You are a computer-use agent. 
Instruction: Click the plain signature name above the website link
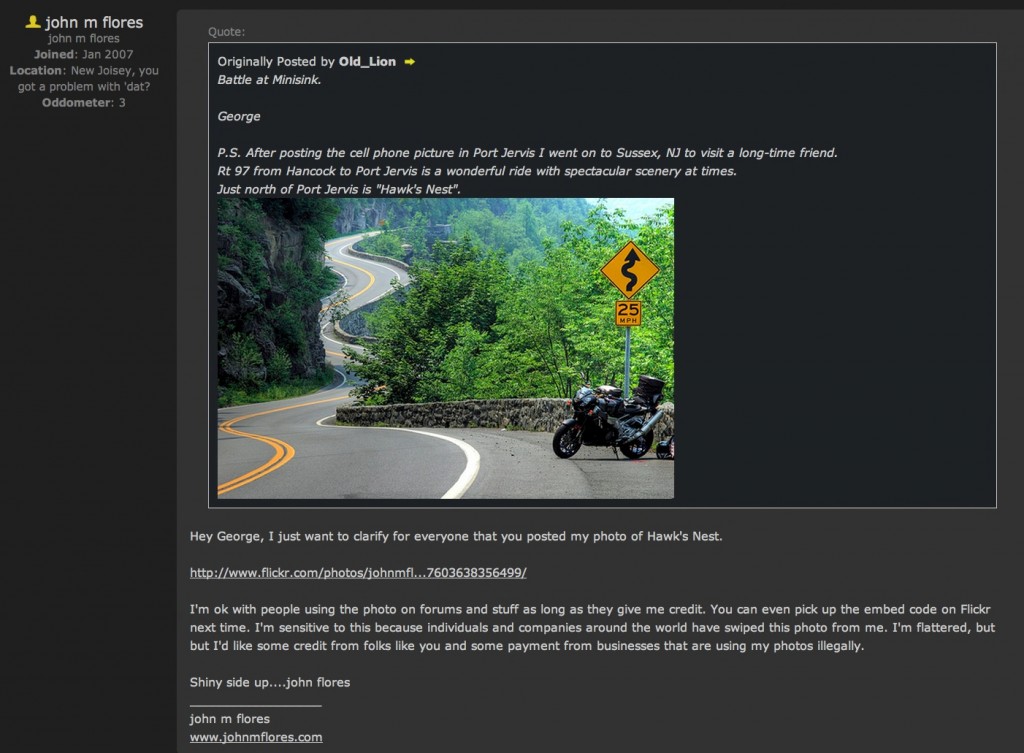click(x=229, y=719)
